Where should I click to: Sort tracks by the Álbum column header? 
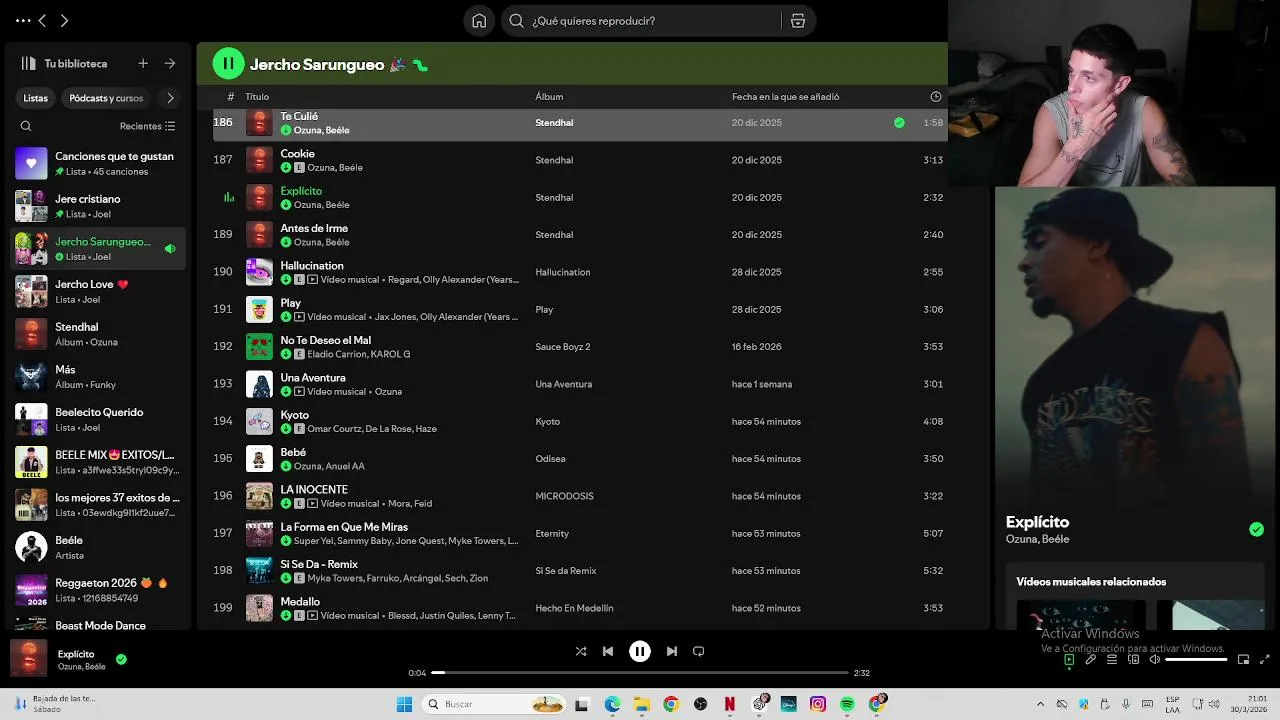[549, 97]
